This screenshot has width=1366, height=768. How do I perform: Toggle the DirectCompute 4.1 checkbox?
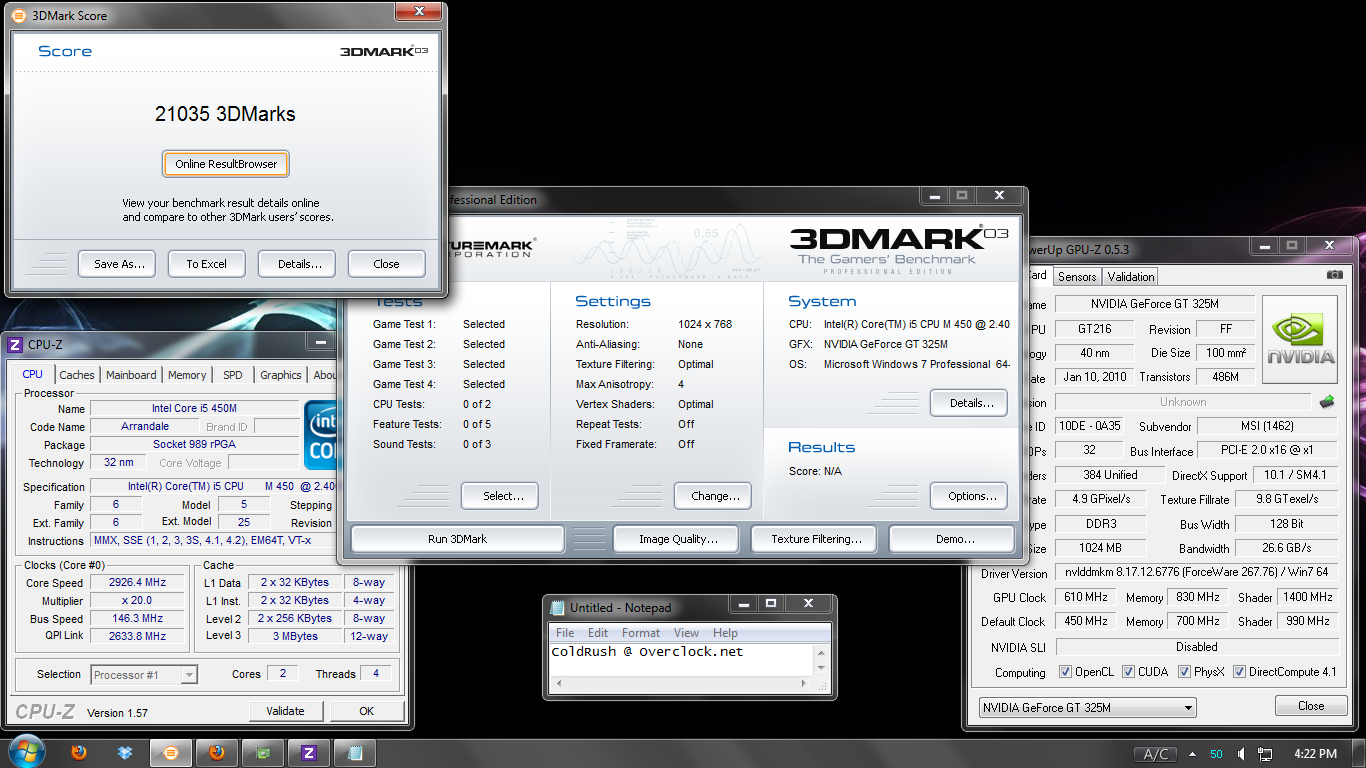(x=1239, y=672)
